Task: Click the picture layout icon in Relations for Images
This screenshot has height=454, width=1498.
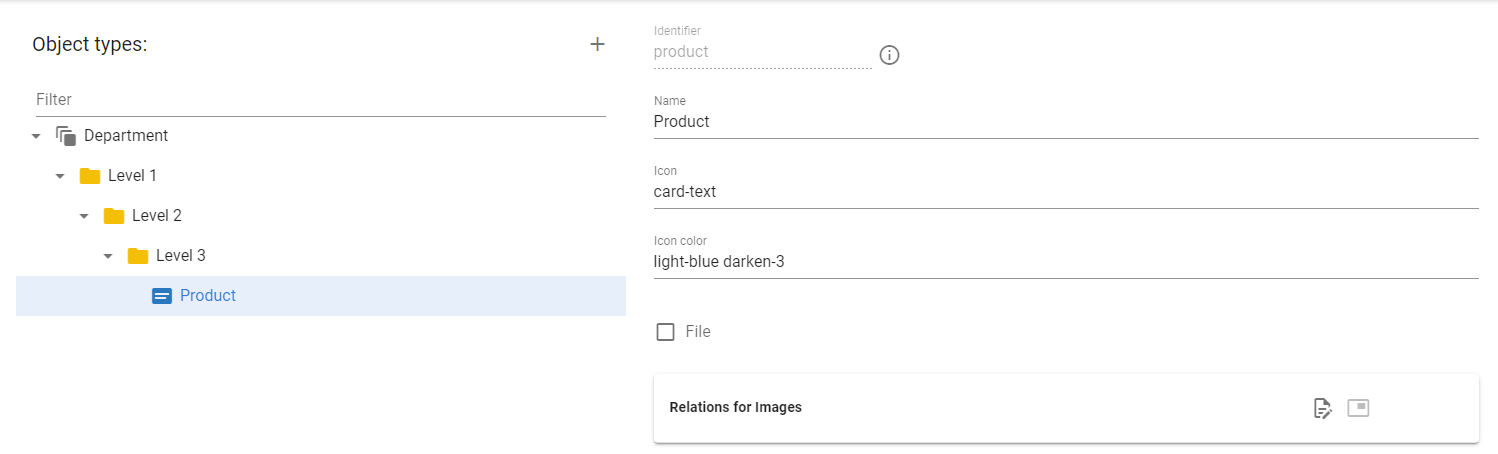Action: click(x=1358, y=407)
